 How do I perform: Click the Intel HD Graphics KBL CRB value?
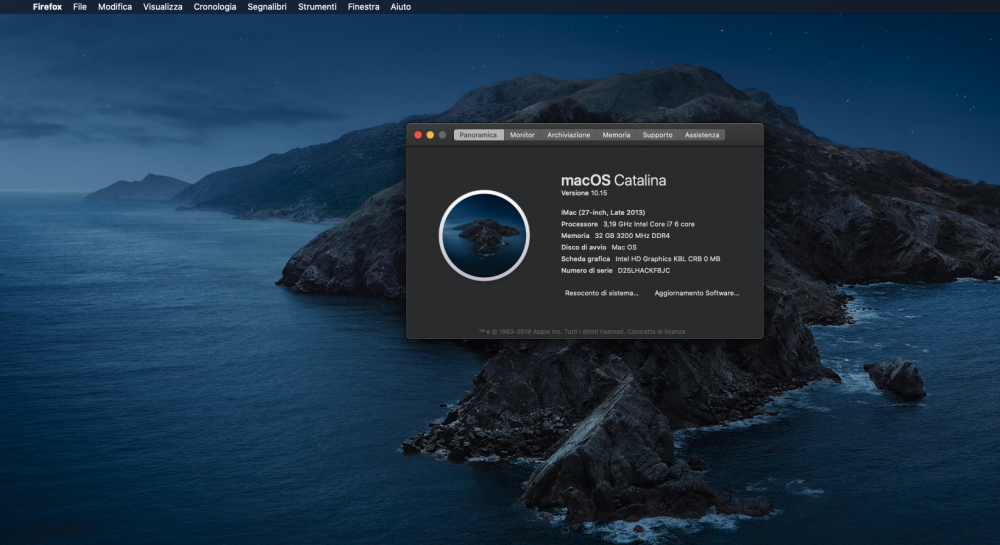(668, 259)
